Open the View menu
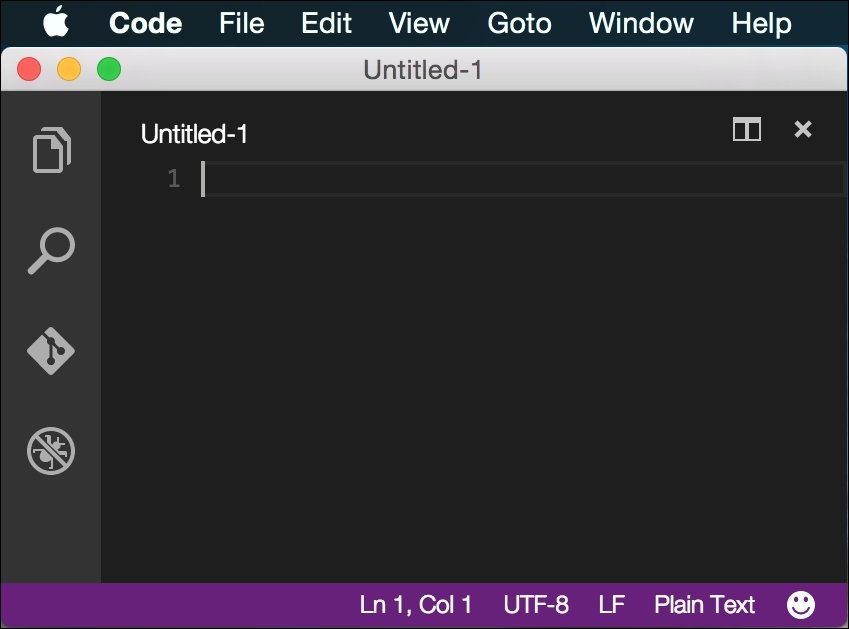Screen dimensions: 849x629 coord(419,23)
